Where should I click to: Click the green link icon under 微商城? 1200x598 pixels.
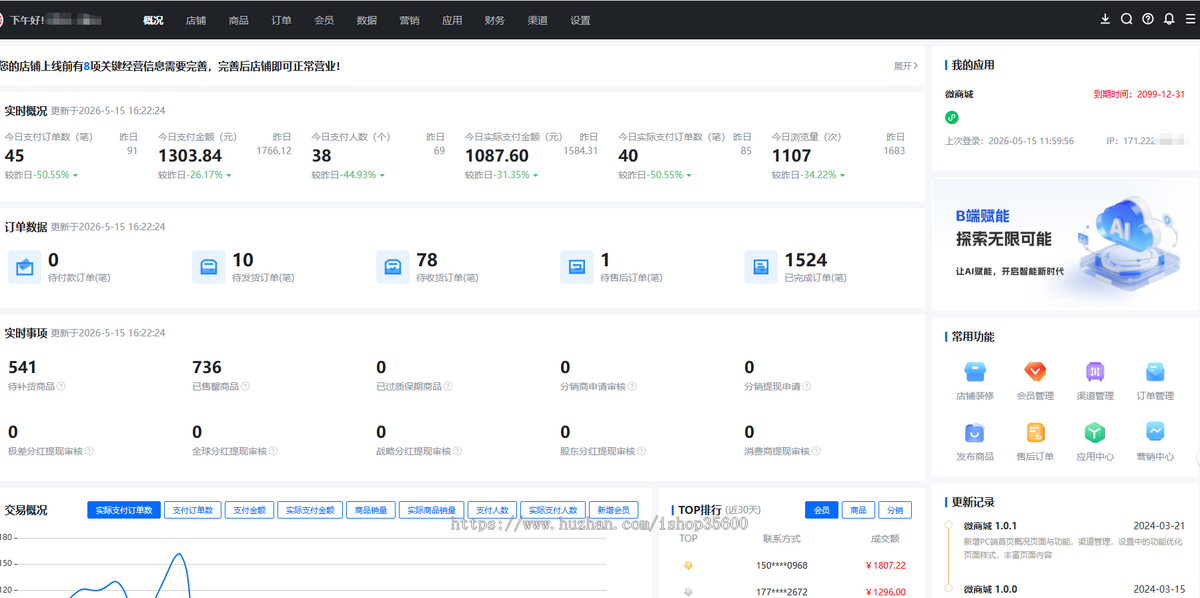pos(952,117)
